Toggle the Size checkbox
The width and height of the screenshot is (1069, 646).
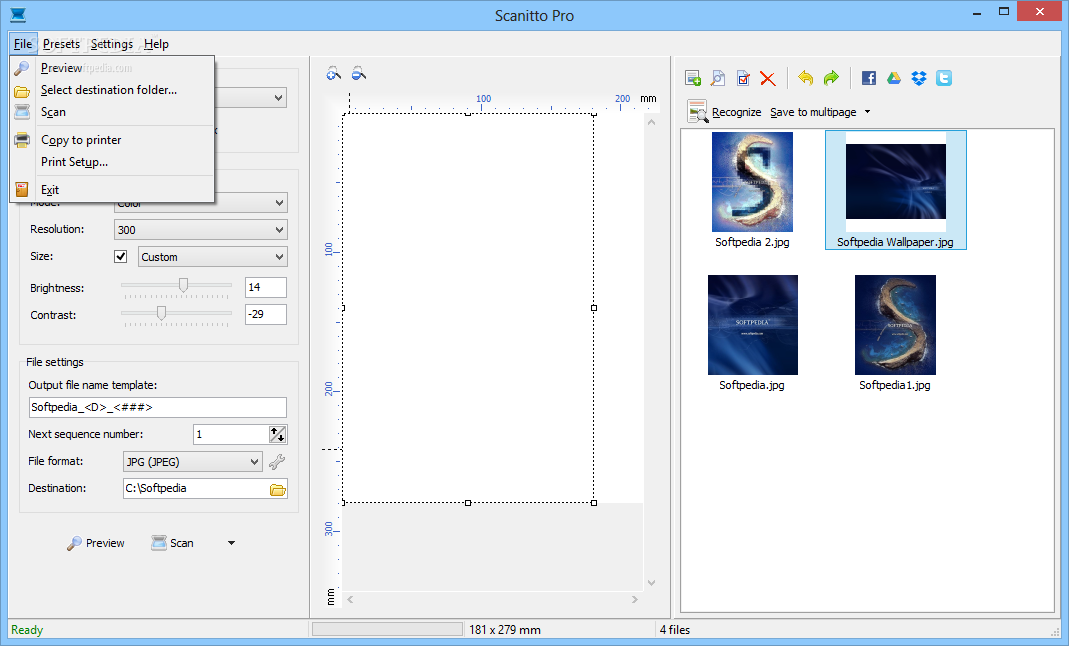pos(121,256)
